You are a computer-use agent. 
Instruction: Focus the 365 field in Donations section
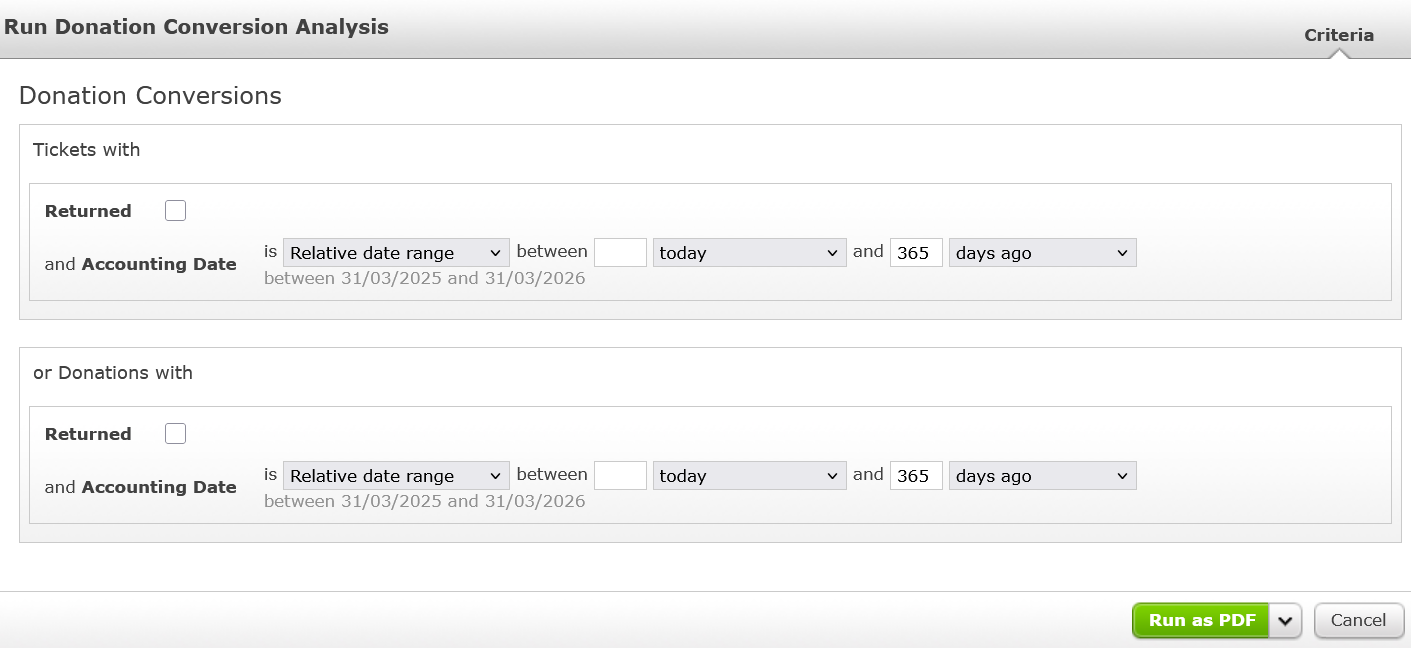pyautogui.click(x=916, y=476)
